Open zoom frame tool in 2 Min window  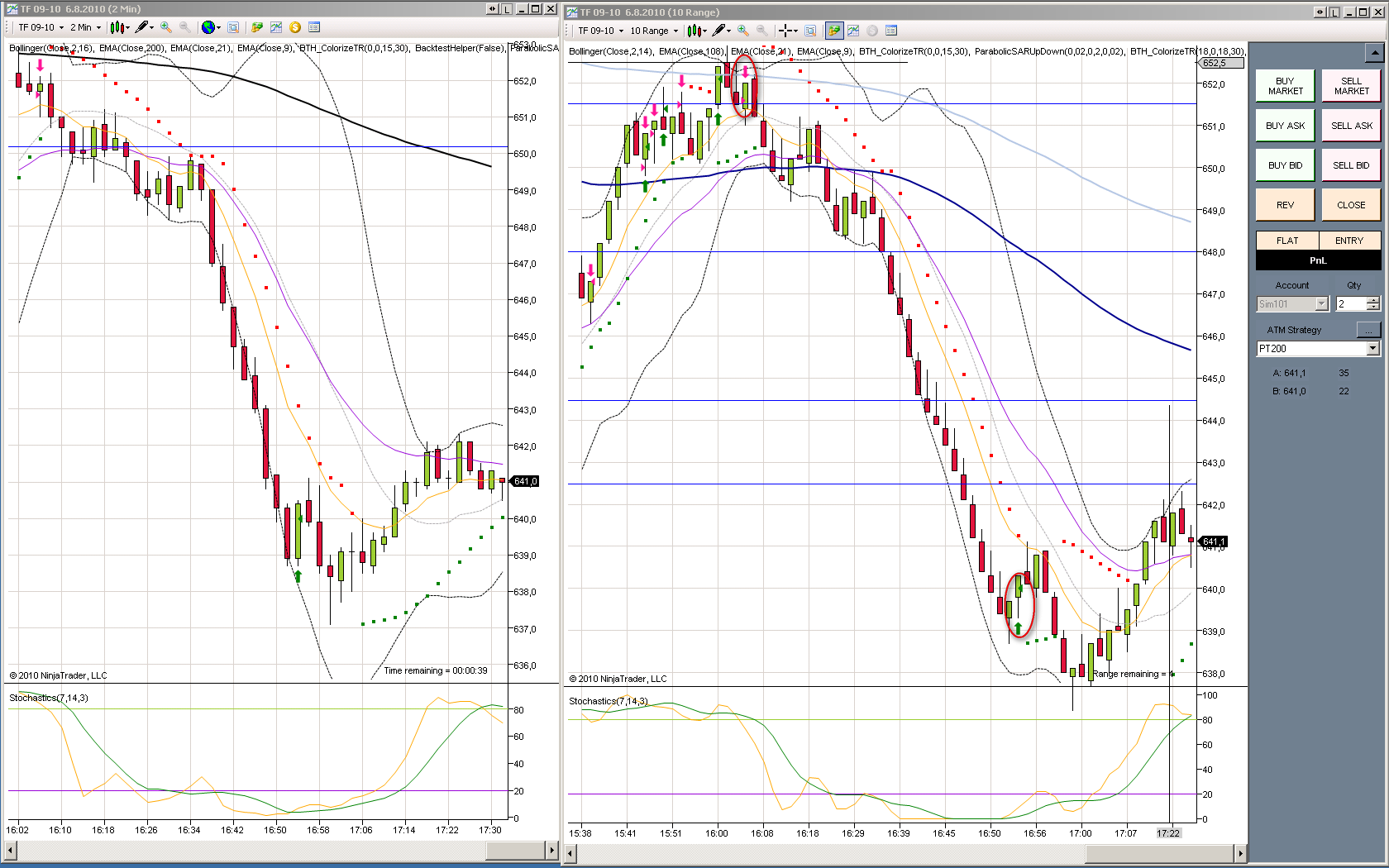(x=233, y=27)
